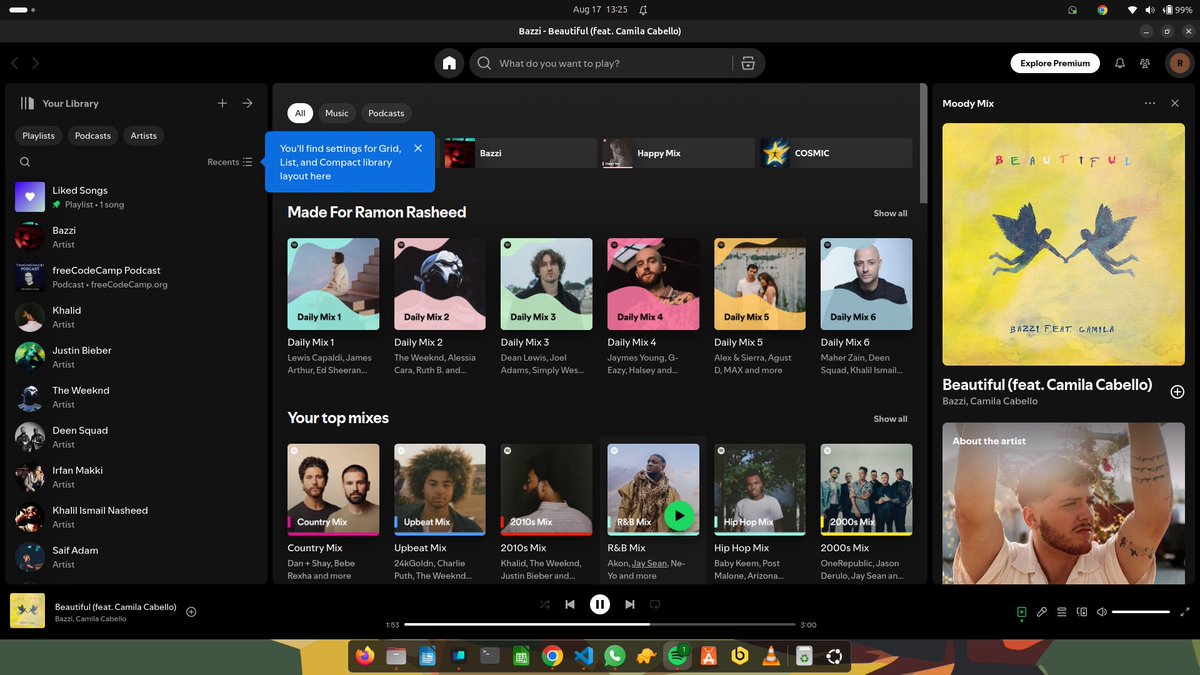Screen dimensions: 1200x675
Task: Mute the volume
Action: point(1101,612)
